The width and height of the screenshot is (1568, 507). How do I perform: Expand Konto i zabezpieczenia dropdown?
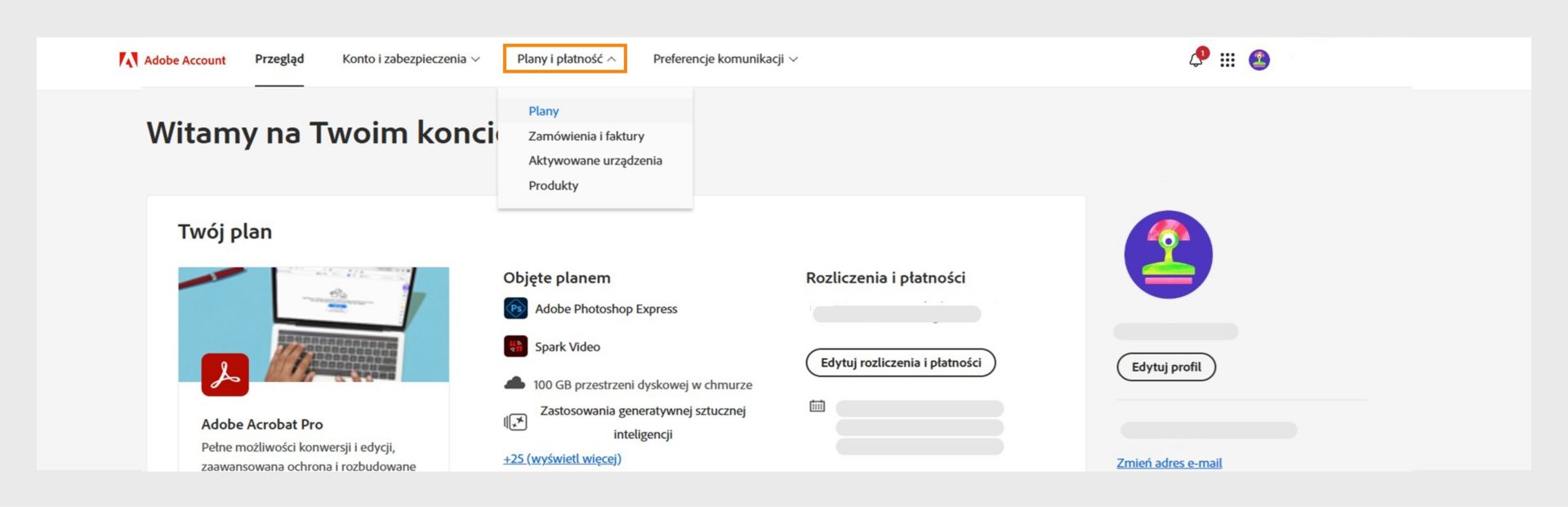(x=411, y=59)
